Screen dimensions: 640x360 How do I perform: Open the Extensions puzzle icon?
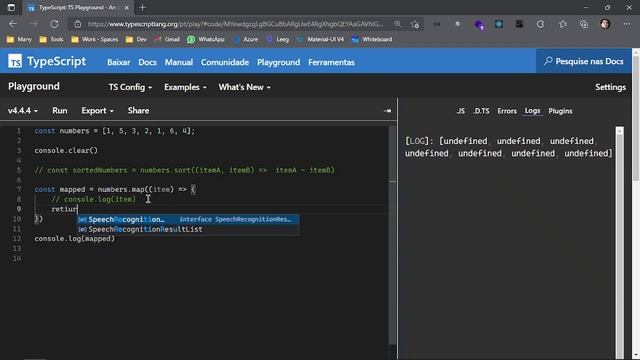tap(540, 24)
